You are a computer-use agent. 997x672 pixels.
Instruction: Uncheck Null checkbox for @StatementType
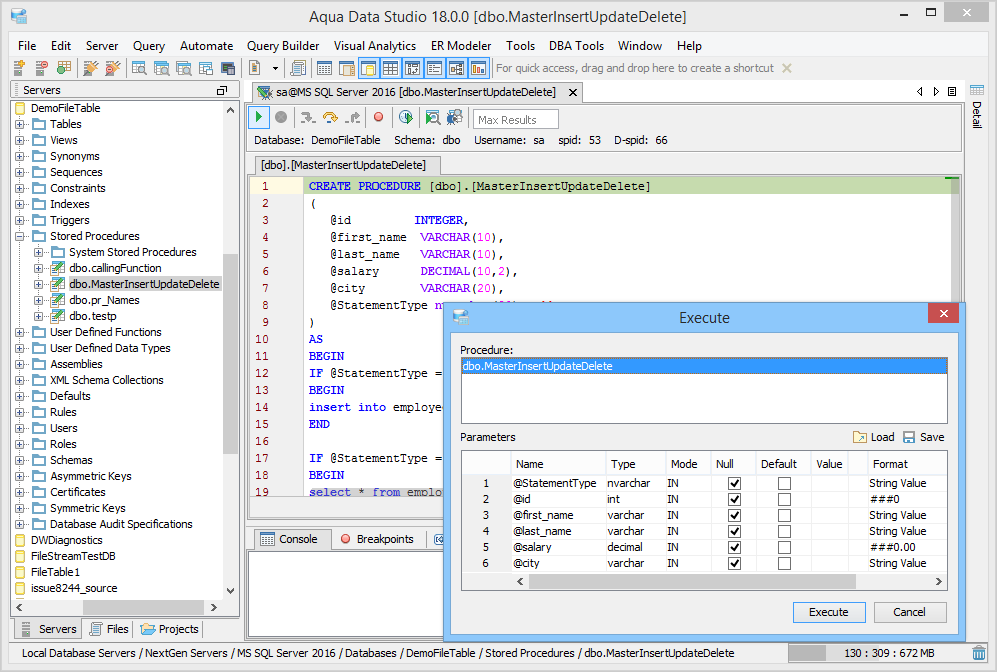click(x=735, y=483)
